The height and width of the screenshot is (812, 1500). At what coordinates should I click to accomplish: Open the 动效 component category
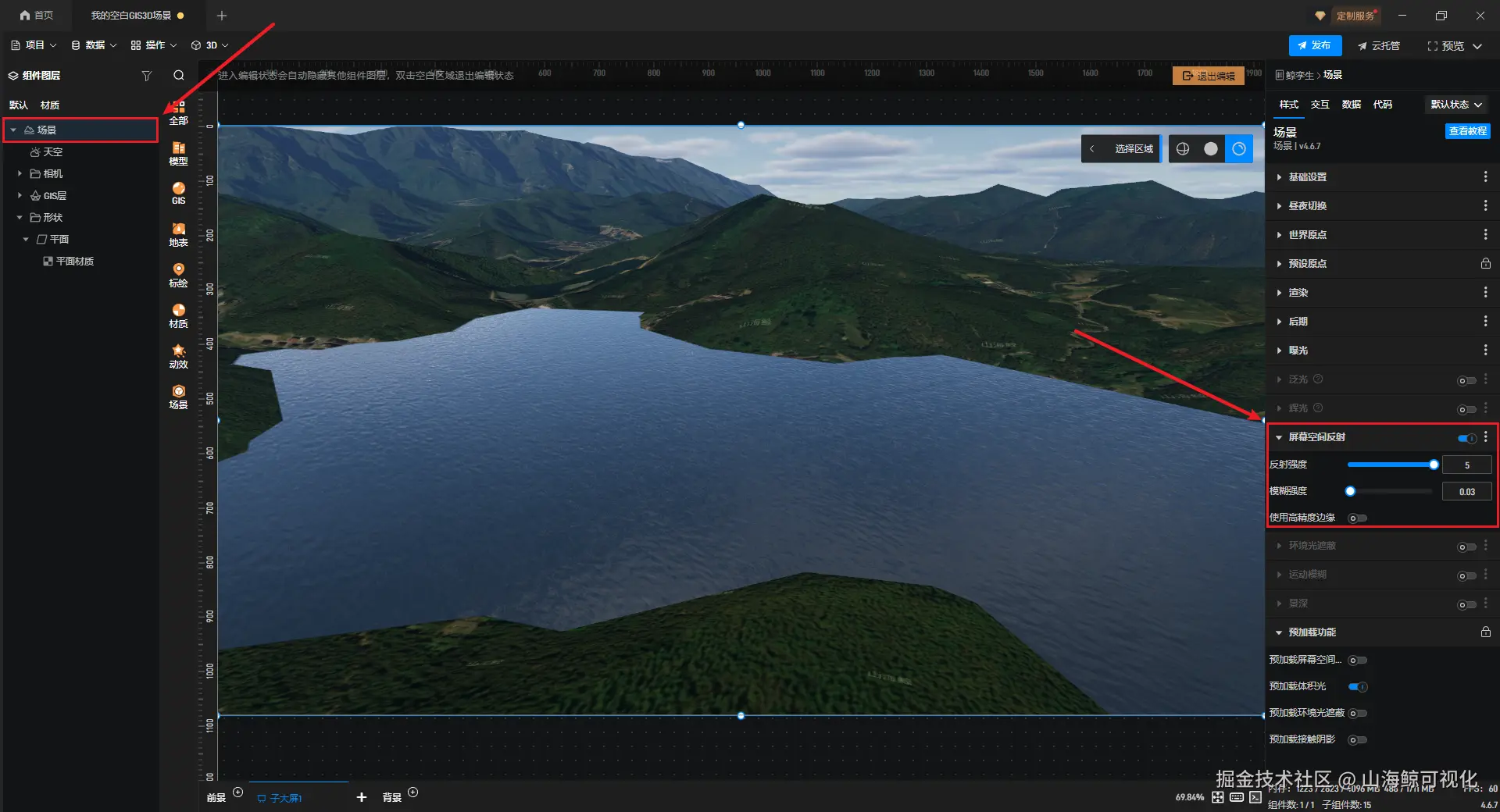[x=178, y=357]
